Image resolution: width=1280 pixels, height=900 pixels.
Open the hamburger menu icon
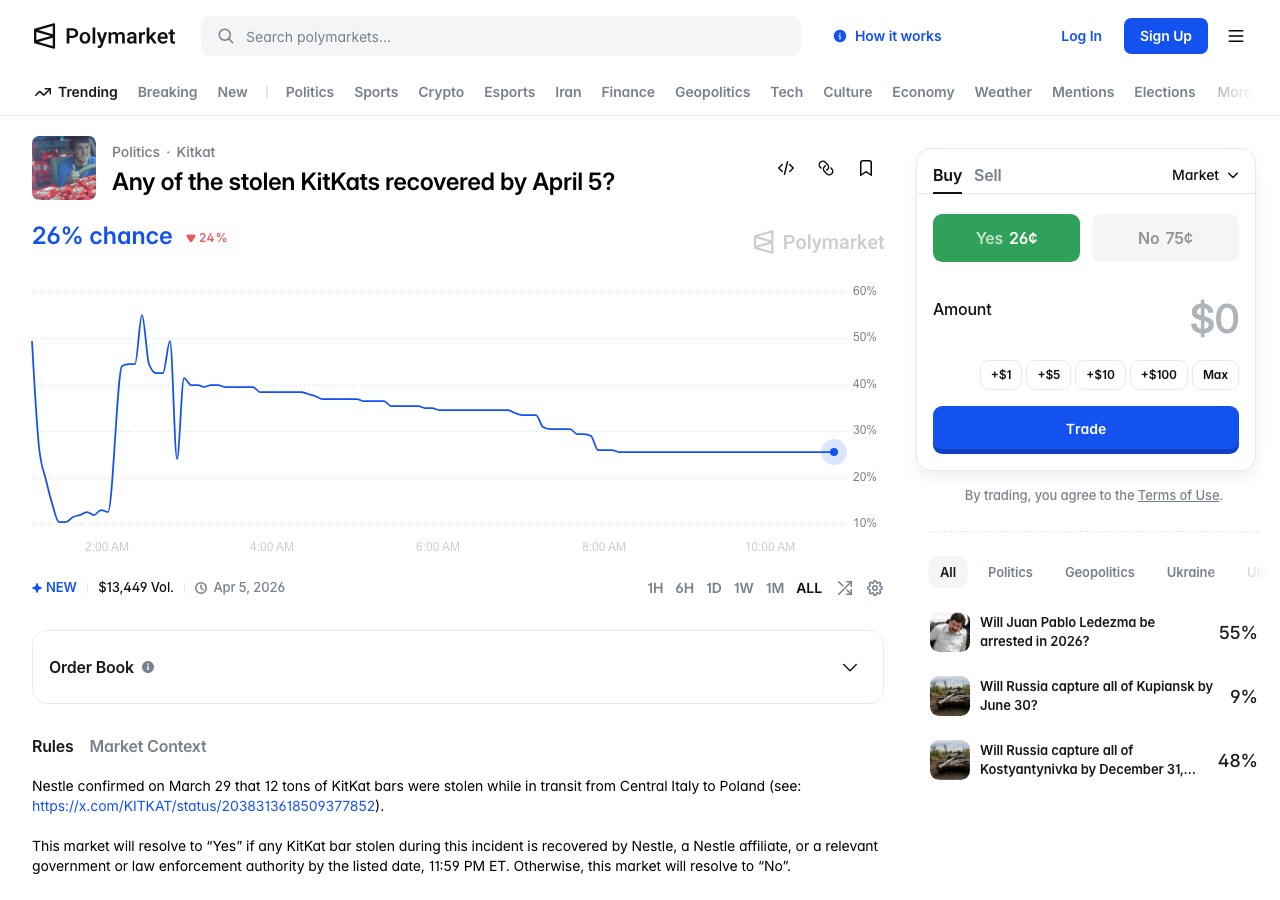tap(1236, 36)
